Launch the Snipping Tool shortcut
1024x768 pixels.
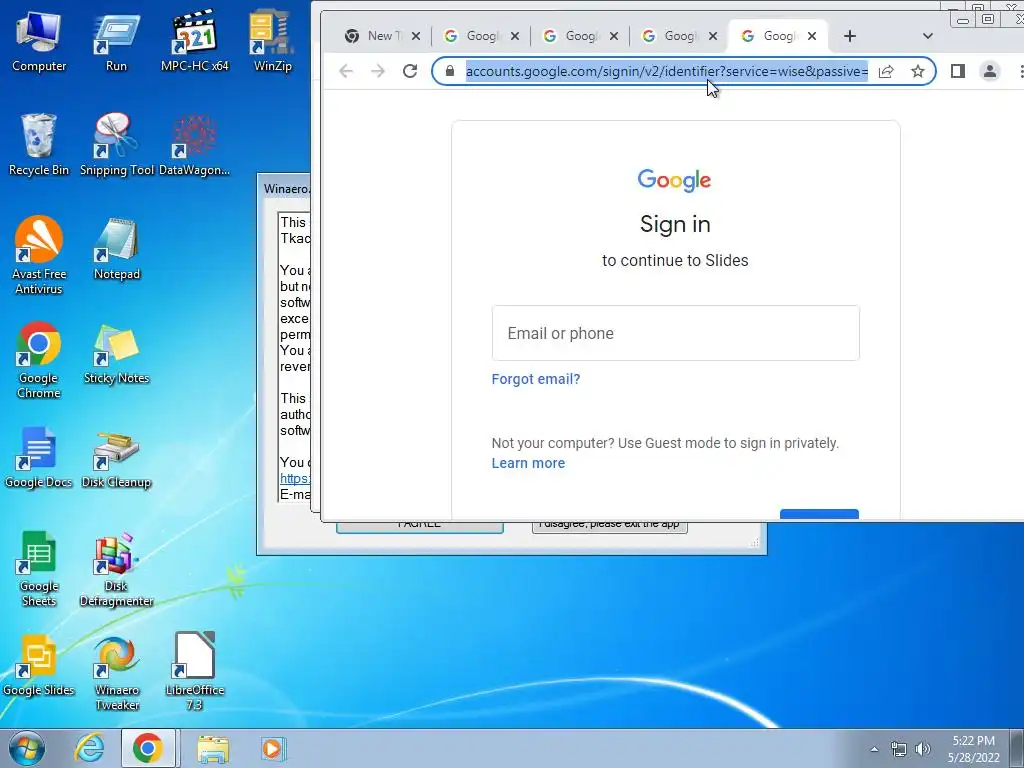pyautogui.click(x=116, y=144)
